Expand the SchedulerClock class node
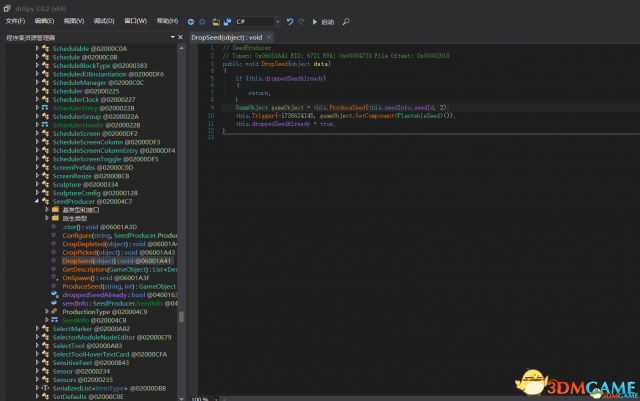The width and height of the screenshot is (640, 401). (37, 99)
